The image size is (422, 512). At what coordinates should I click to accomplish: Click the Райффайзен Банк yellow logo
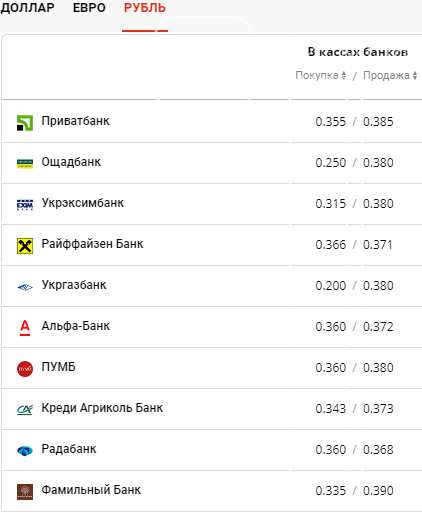click(x=25, y=246)
